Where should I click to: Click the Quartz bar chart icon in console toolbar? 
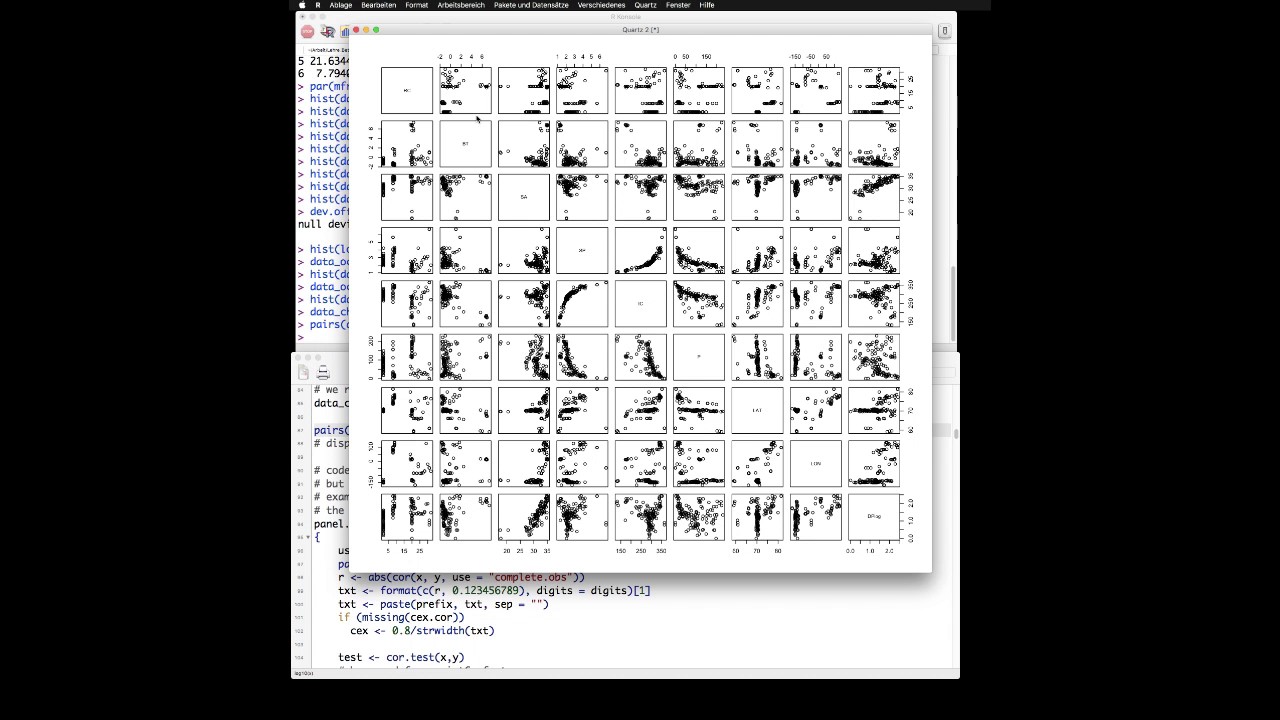pyautogui.click(x=344, y=32)
